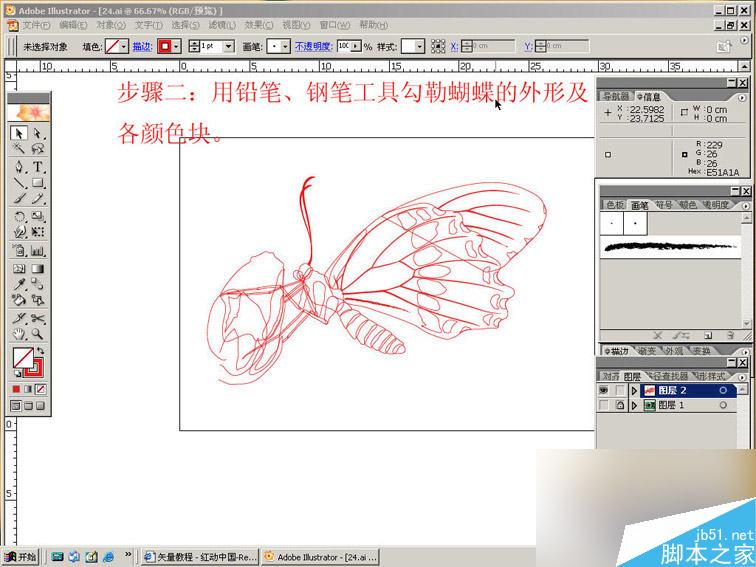Select the Type (T) tool
Viewport: 756px width, 567px height.
(38, 167)
